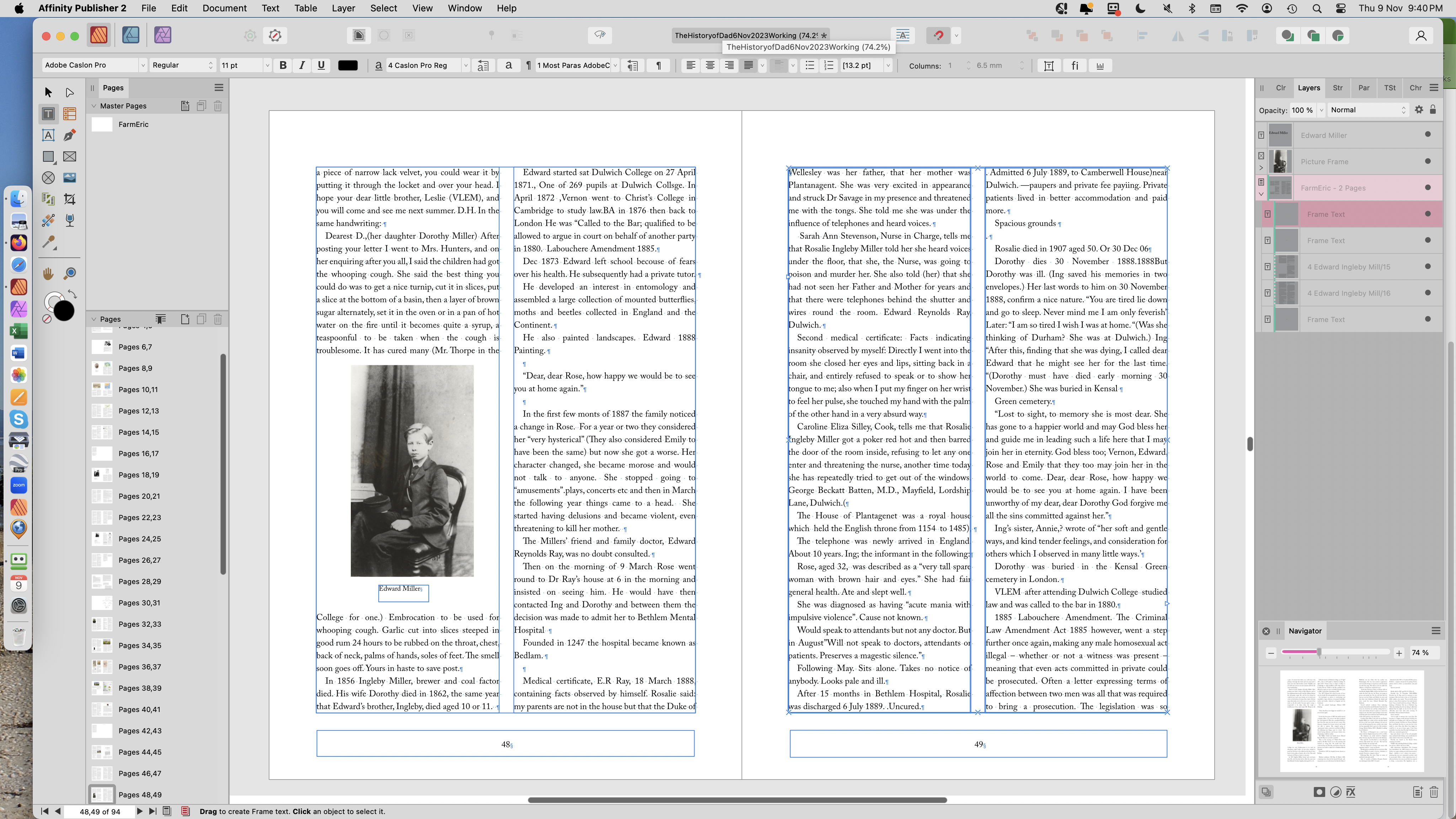Select the Move tool arrow

point(48,92)
